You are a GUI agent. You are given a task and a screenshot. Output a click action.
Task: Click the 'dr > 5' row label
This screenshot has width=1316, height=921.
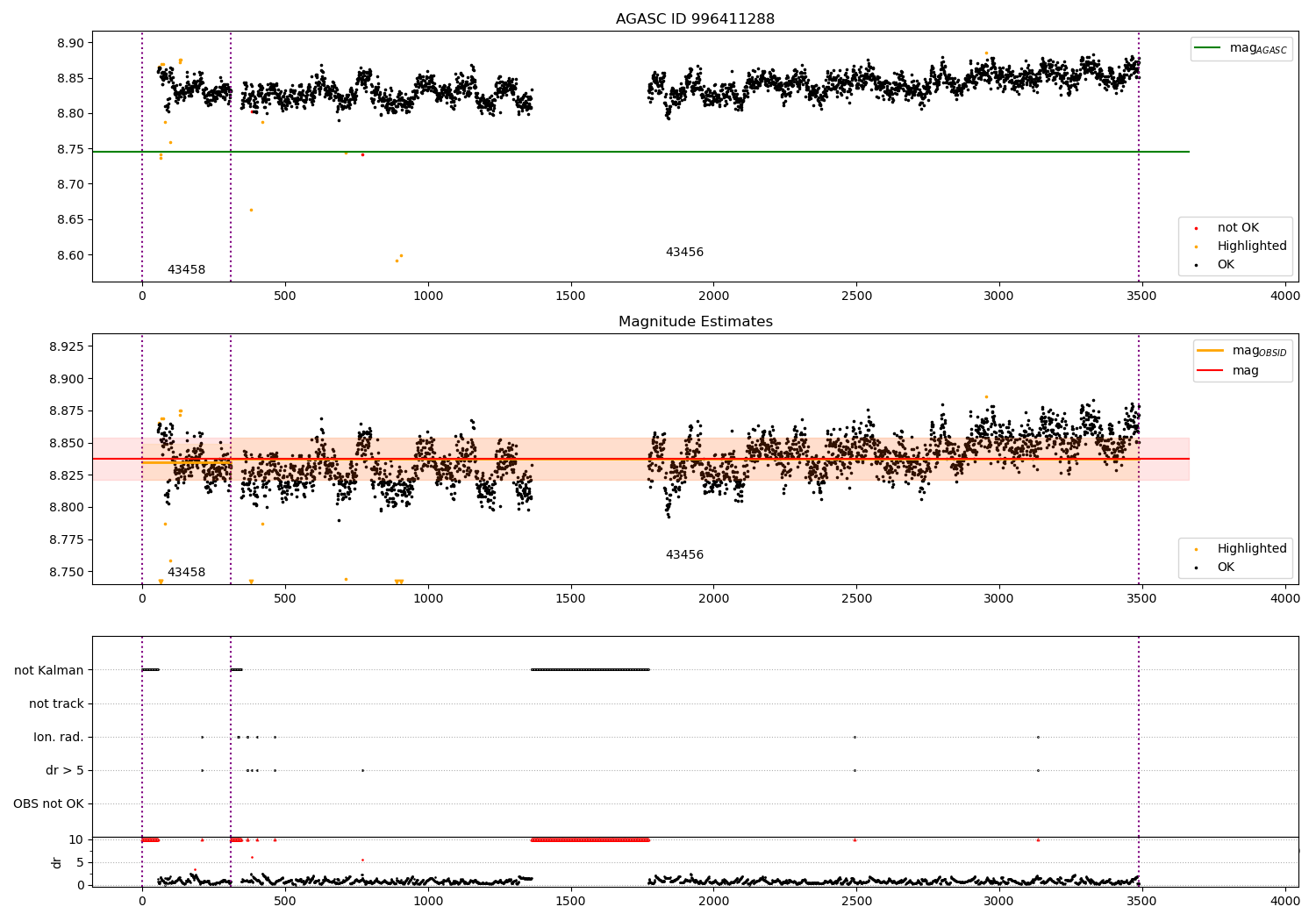[x=65, y=771]
